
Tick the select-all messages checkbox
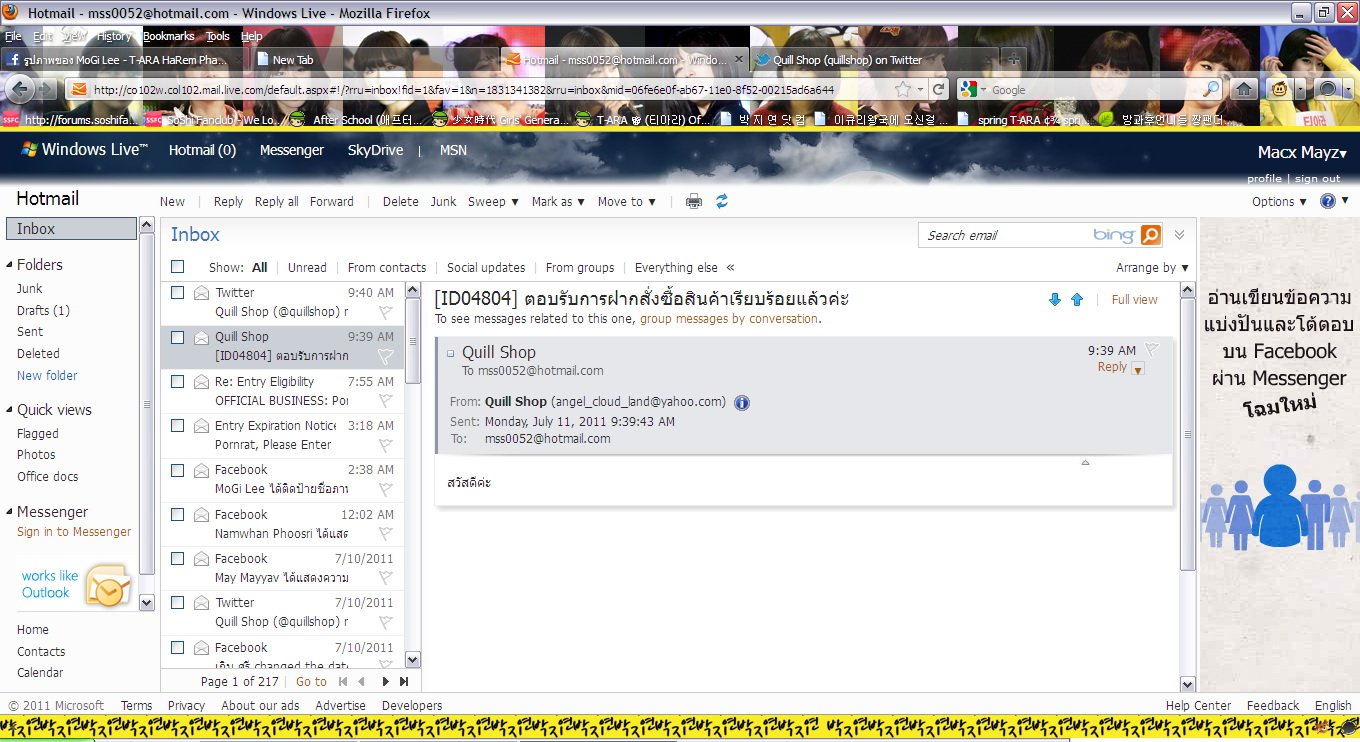point(178,267)
